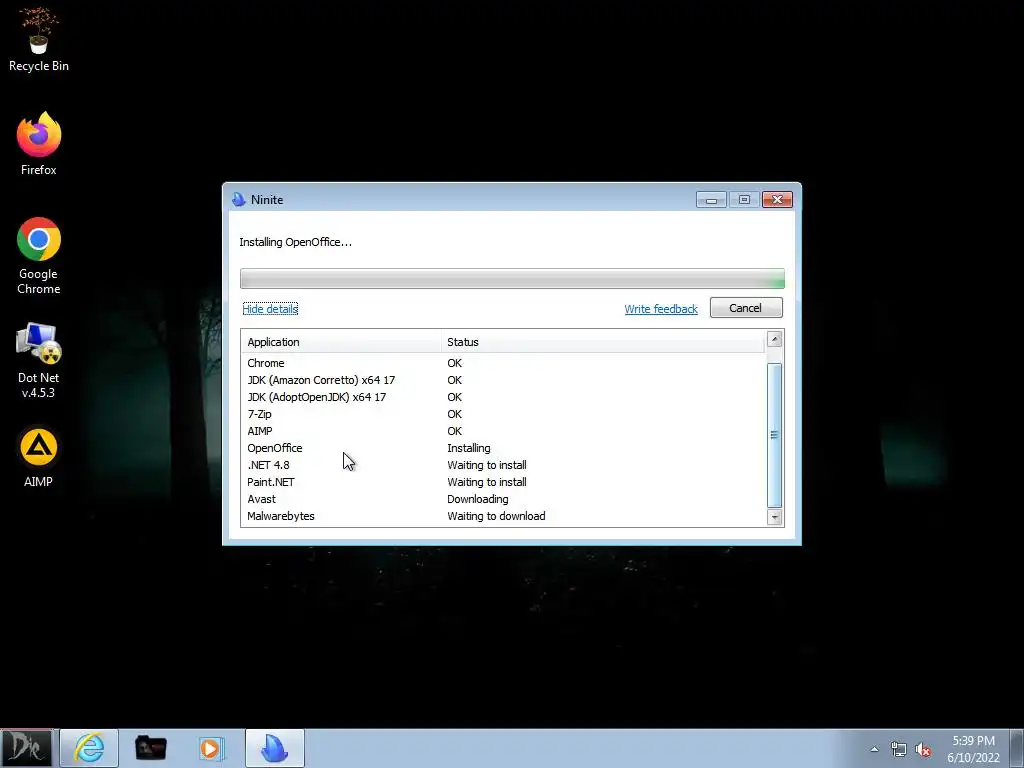Select the Dot Net v.4.5.3 desktop icon
Screen dimensions: 1024x768
(39, 360)
